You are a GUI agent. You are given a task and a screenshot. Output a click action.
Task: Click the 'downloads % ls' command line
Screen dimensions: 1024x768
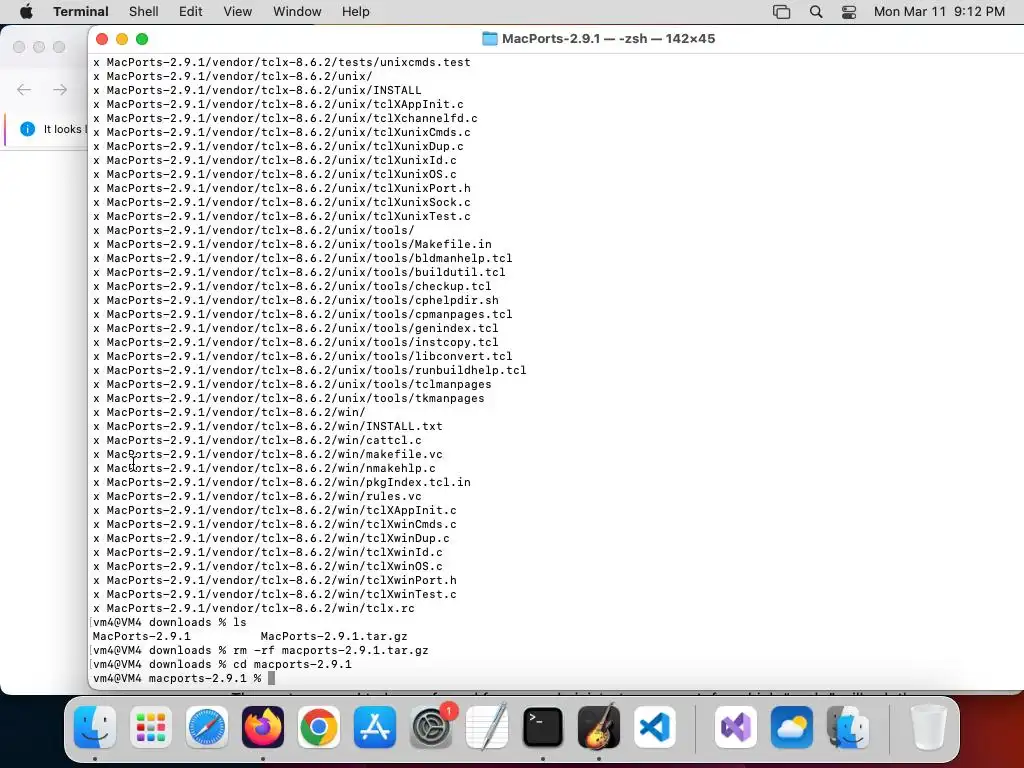[x=170, y=622]
